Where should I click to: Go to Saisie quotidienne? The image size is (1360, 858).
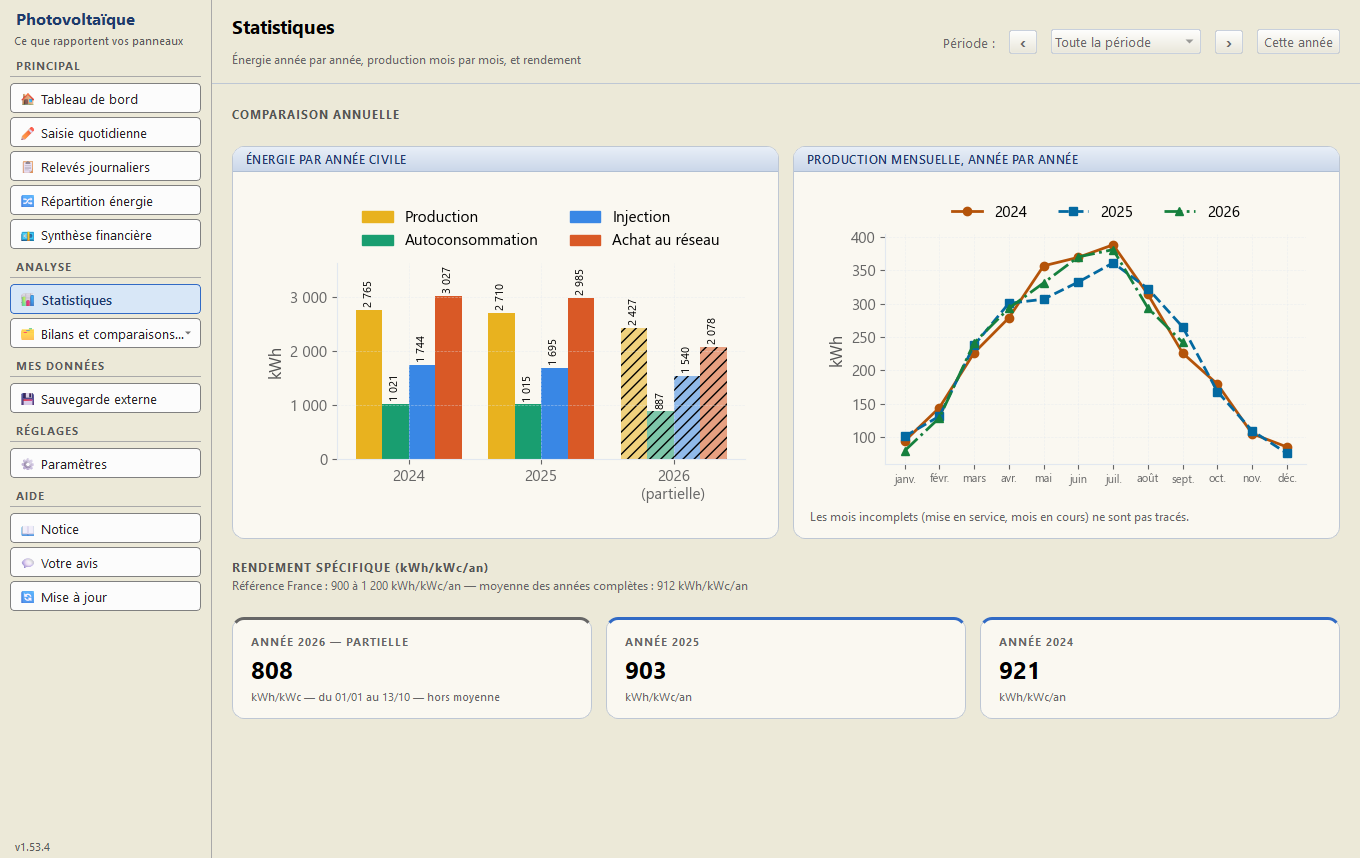pyautogui.click(x=106, y=133)
